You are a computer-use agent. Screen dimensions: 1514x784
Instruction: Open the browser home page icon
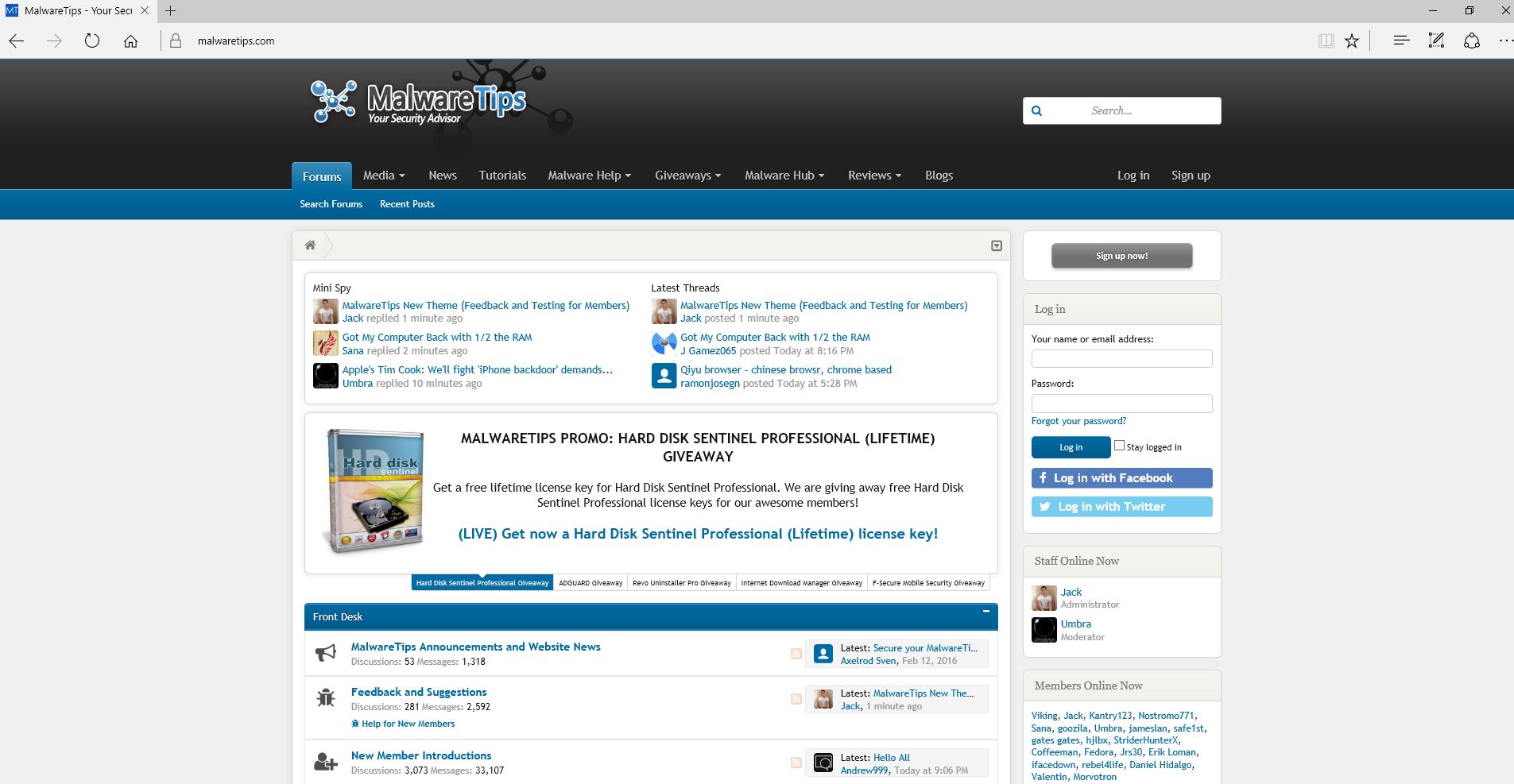click(130, 41)
